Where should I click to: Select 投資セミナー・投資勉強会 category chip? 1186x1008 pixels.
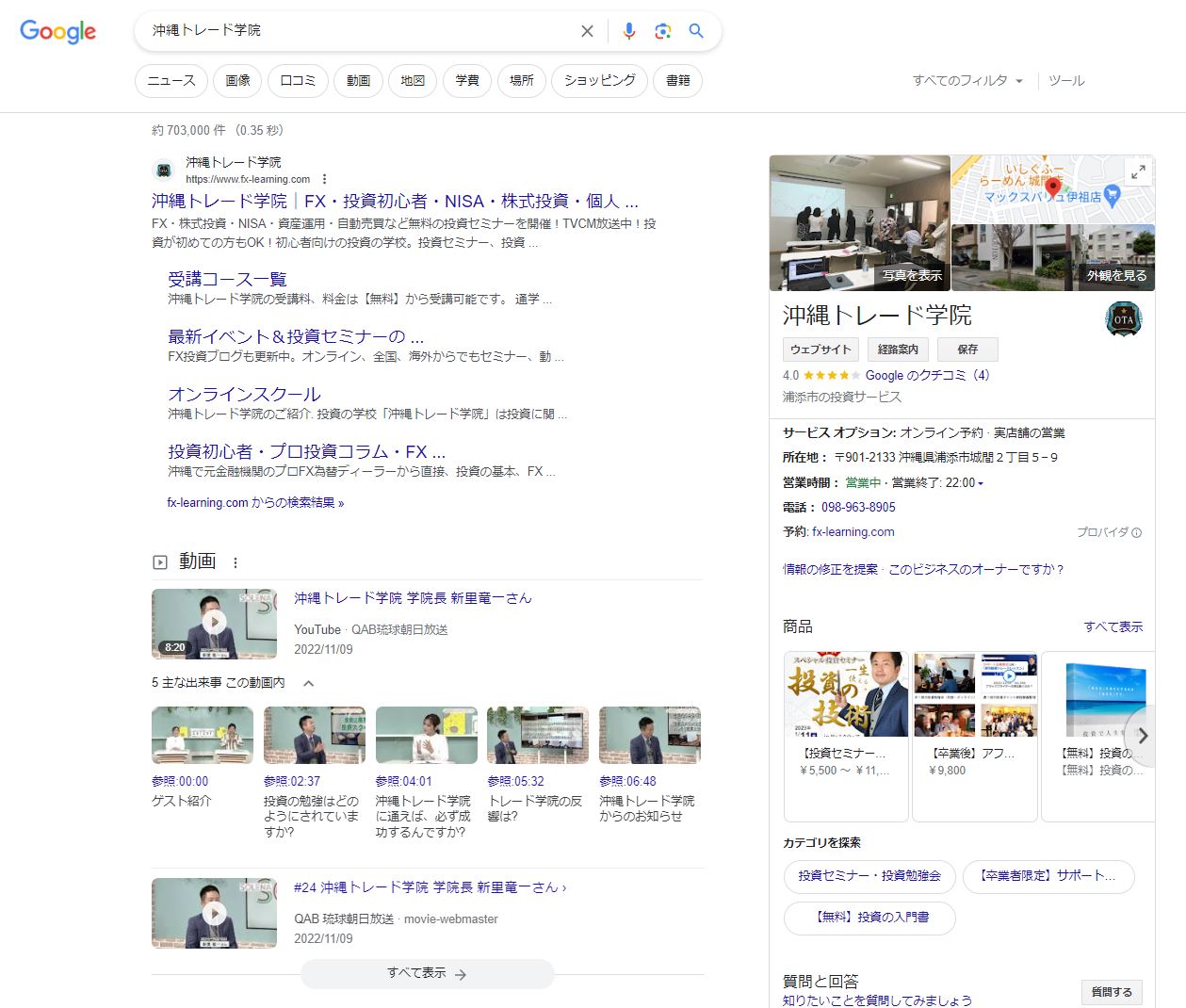(869, 876)
